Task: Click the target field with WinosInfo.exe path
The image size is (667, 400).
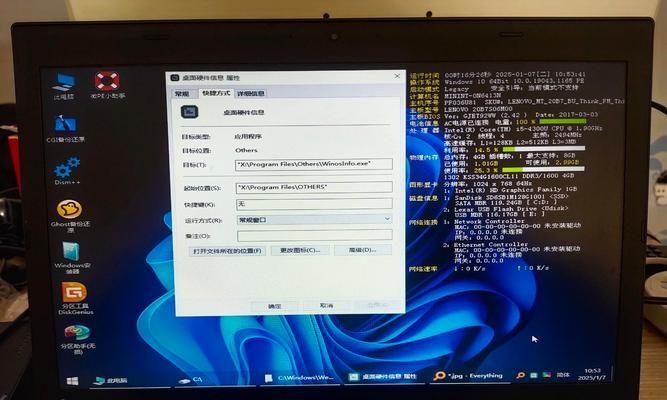Action: pos(314,164)
